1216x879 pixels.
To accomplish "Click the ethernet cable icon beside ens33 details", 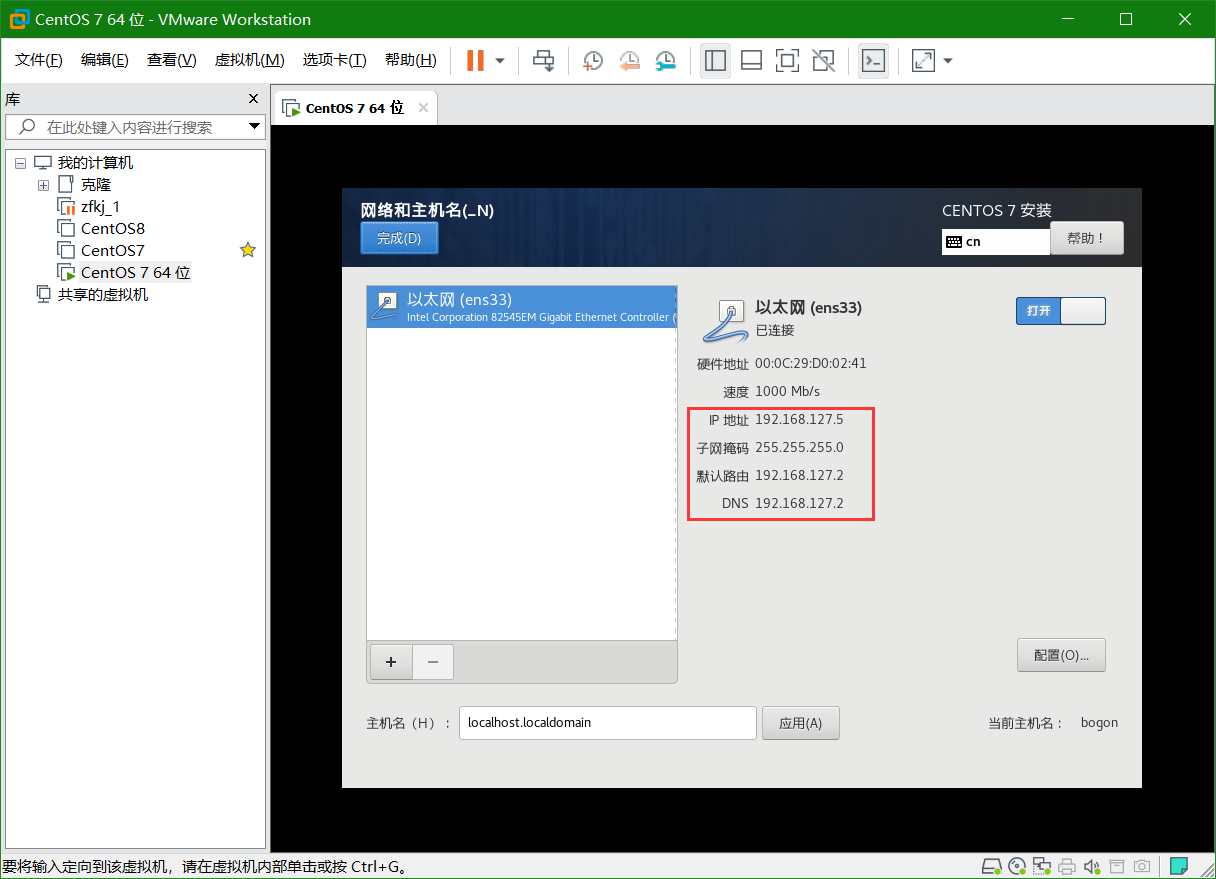I will (725, 319).
